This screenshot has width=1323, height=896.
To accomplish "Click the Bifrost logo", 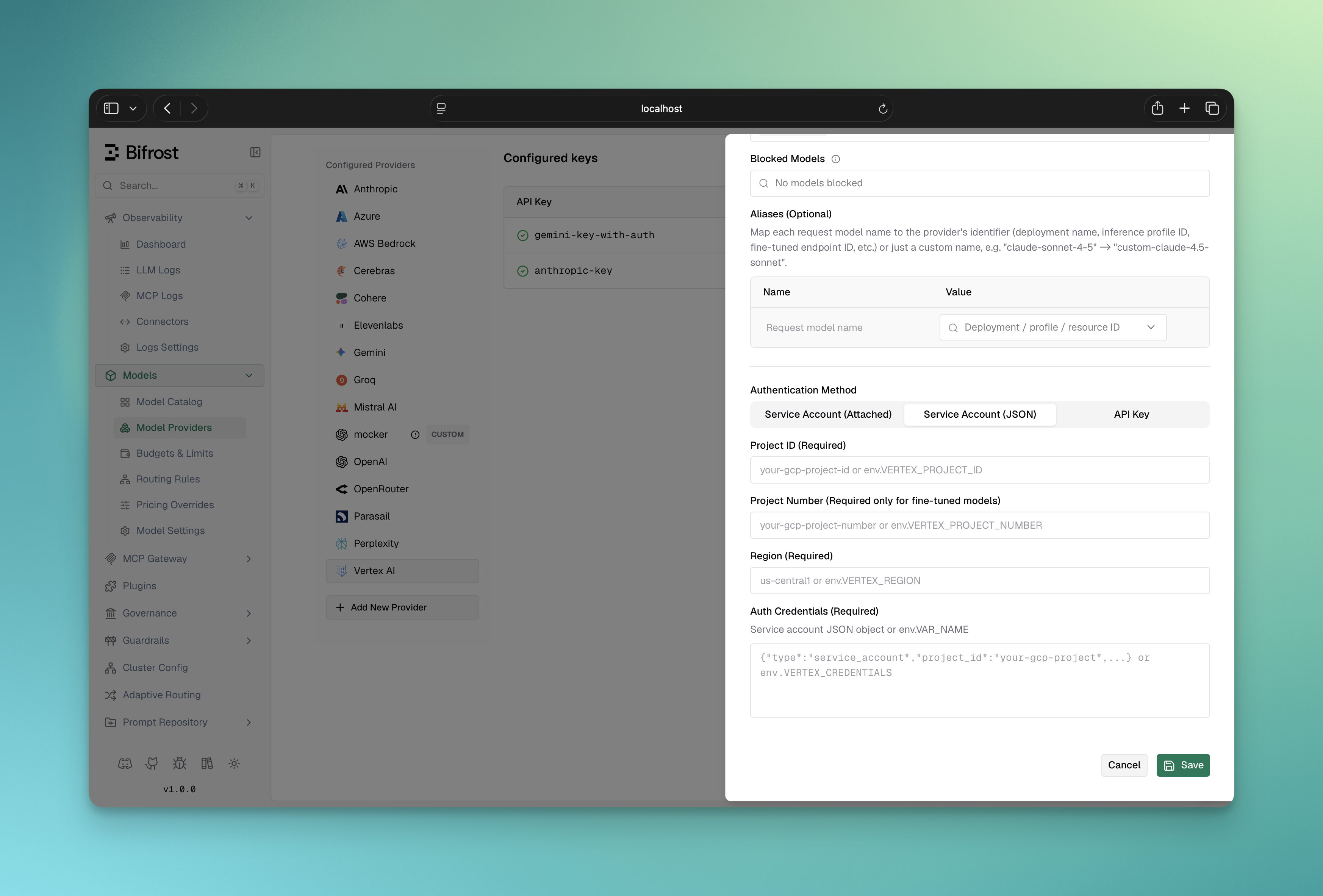I will point(142,153).
